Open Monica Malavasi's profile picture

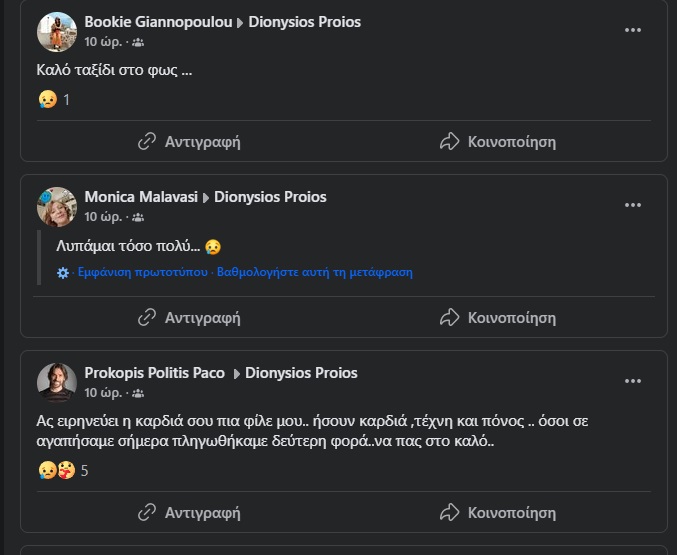click(57, 207)
